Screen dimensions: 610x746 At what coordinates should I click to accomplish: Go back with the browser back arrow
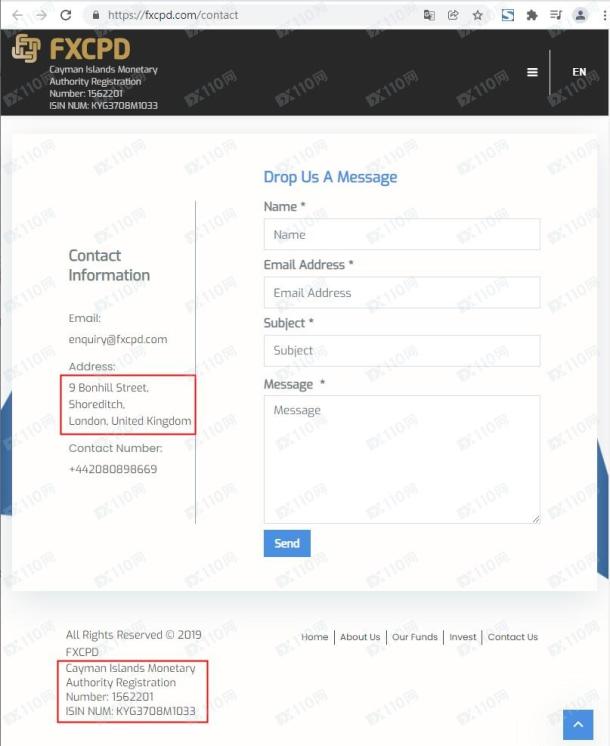click(x=18, y=15)
